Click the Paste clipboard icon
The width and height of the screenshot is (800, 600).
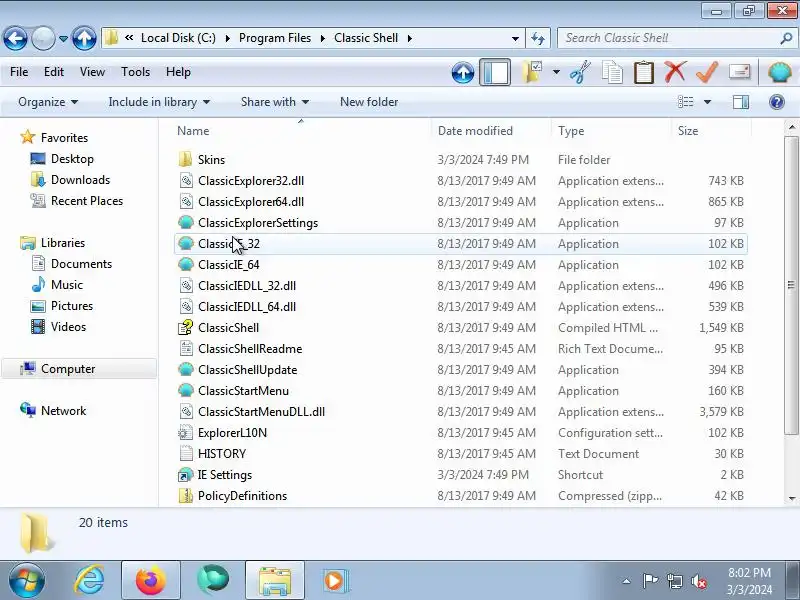tap(643, 72)
